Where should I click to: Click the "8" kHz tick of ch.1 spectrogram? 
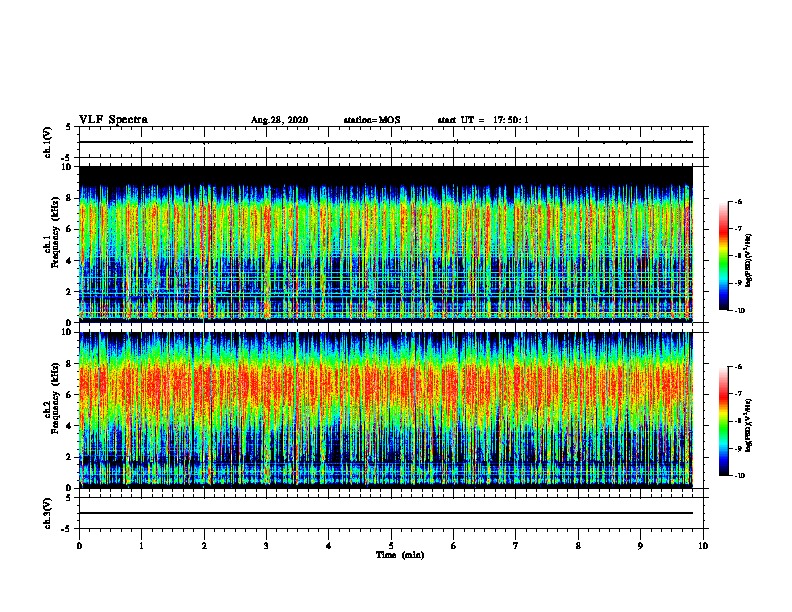[69, 198]
